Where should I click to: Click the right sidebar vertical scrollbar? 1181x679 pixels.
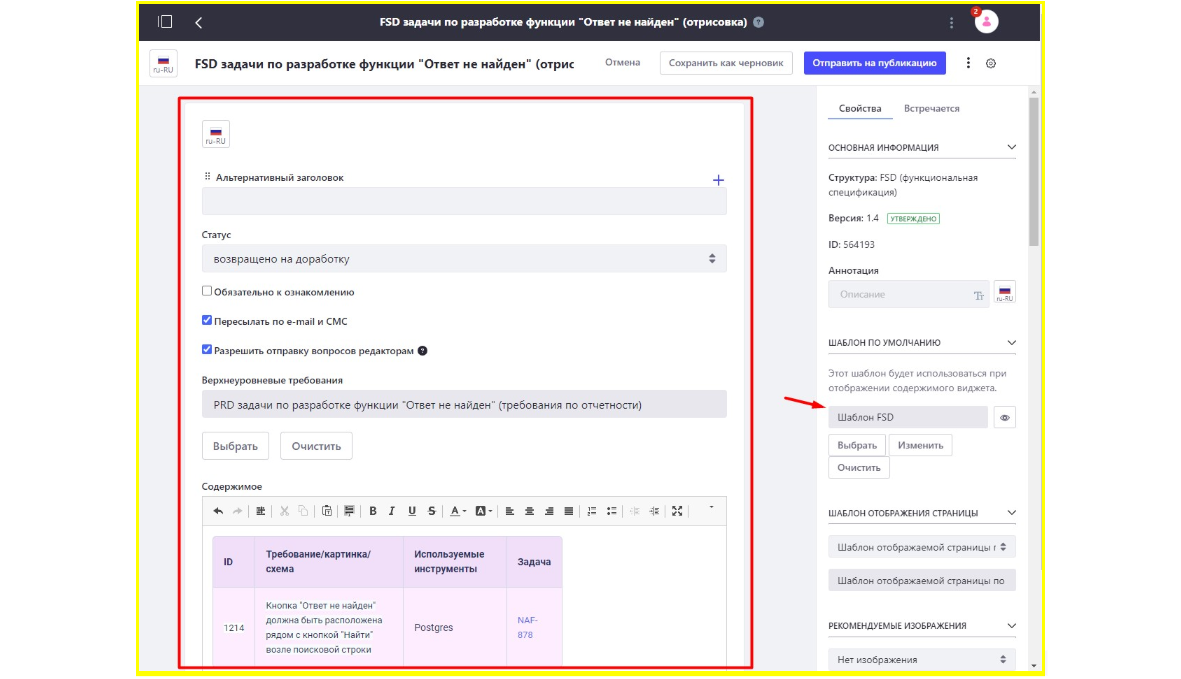coord(1033,173)
